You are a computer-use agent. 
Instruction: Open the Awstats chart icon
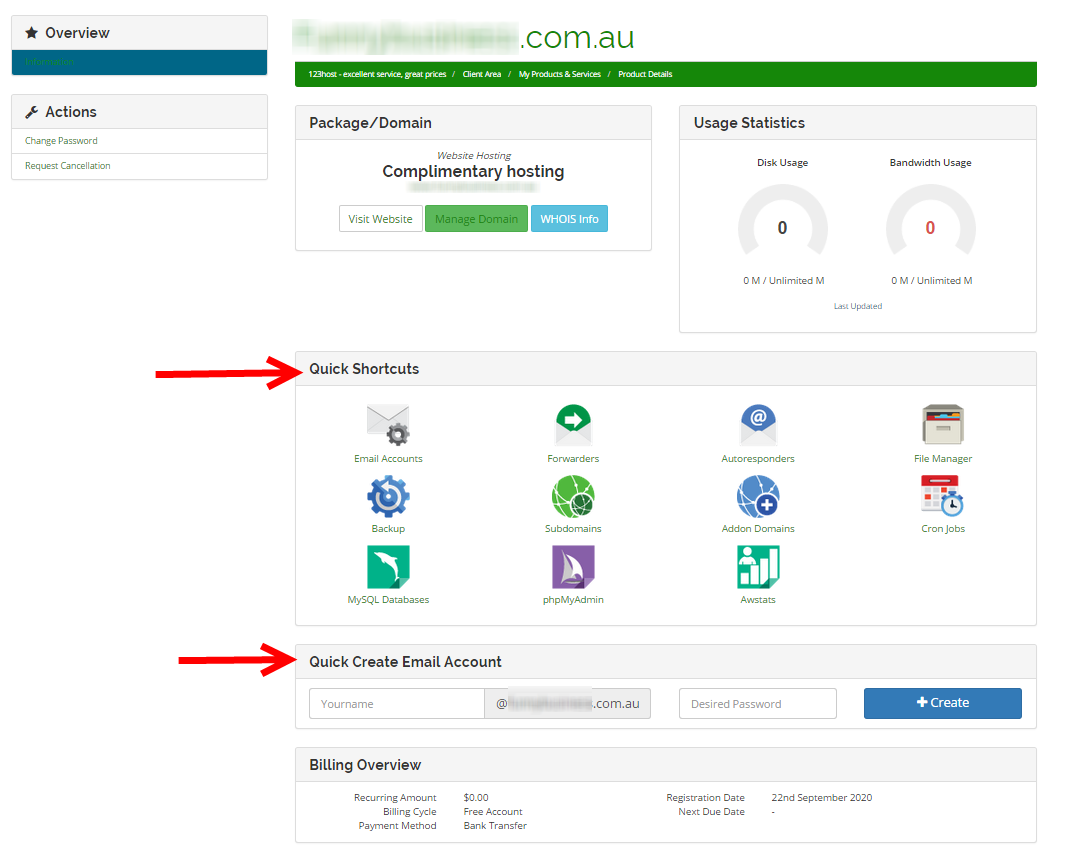tap(758, 567)
